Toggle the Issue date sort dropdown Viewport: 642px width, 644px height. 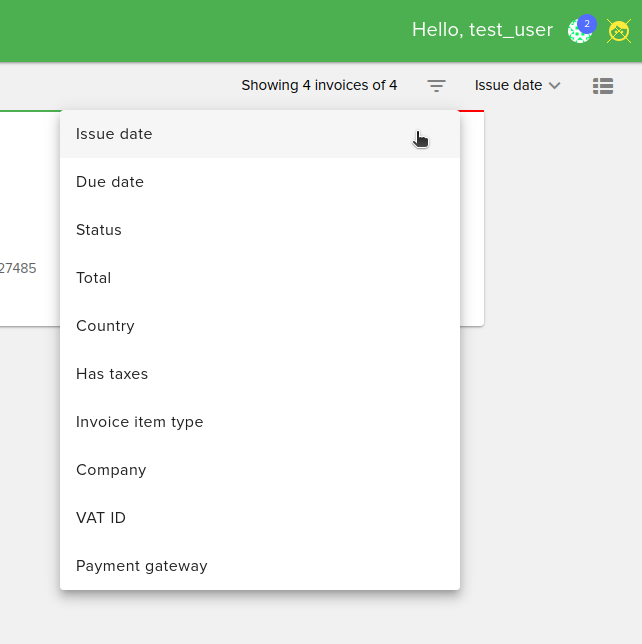[x=509, y=86]
